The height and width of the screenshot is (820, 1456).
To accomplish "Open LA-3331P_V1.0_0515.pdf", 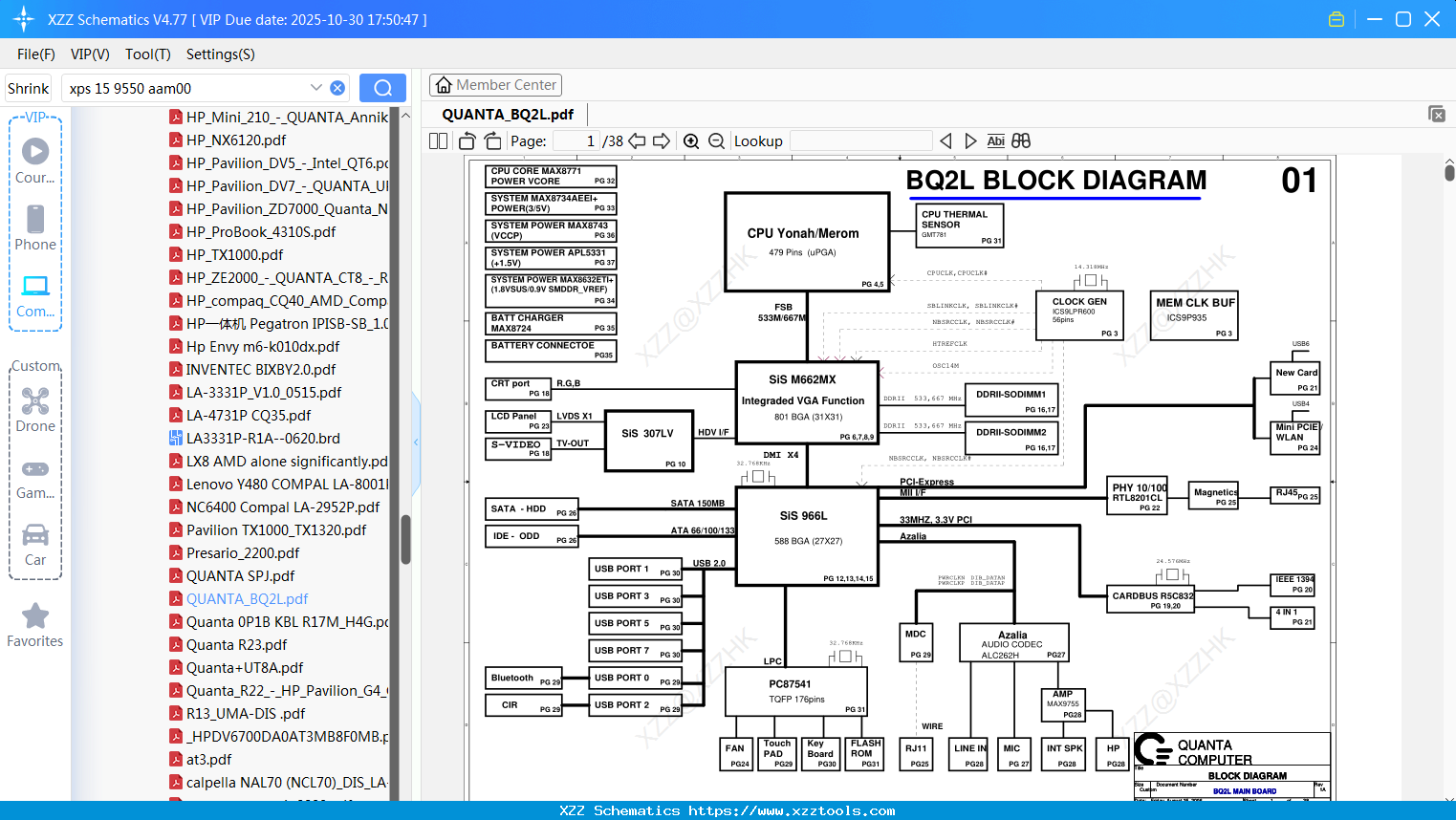I will pos(264,392).
